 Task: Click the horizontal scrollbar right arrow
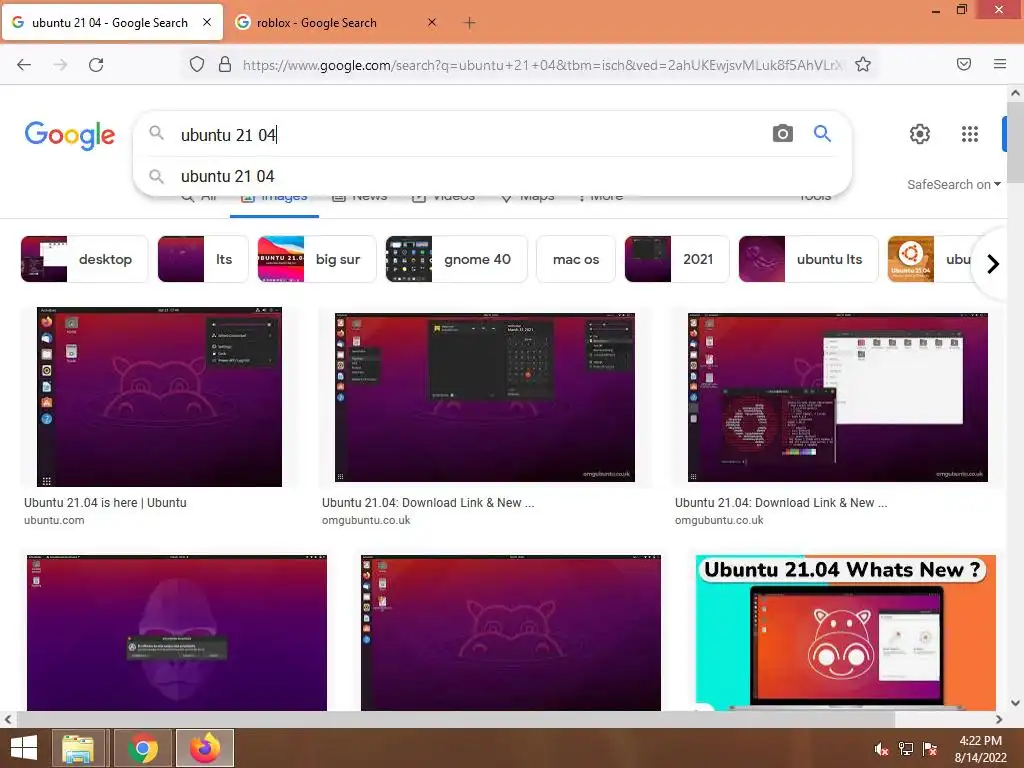[x=999, y=719]
